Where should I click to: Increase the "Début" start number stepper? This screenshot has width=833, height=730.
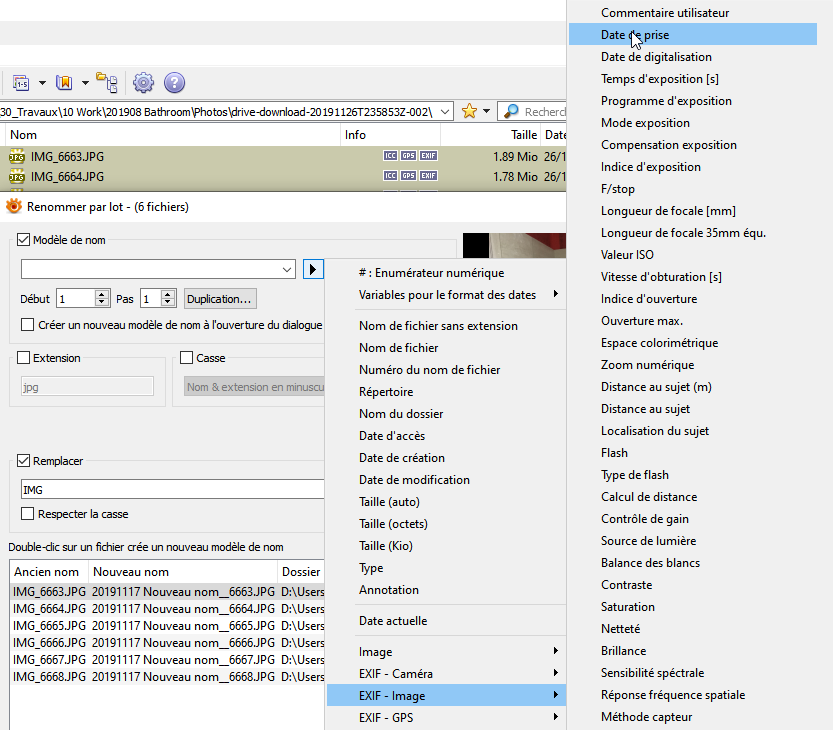point(101,294)
